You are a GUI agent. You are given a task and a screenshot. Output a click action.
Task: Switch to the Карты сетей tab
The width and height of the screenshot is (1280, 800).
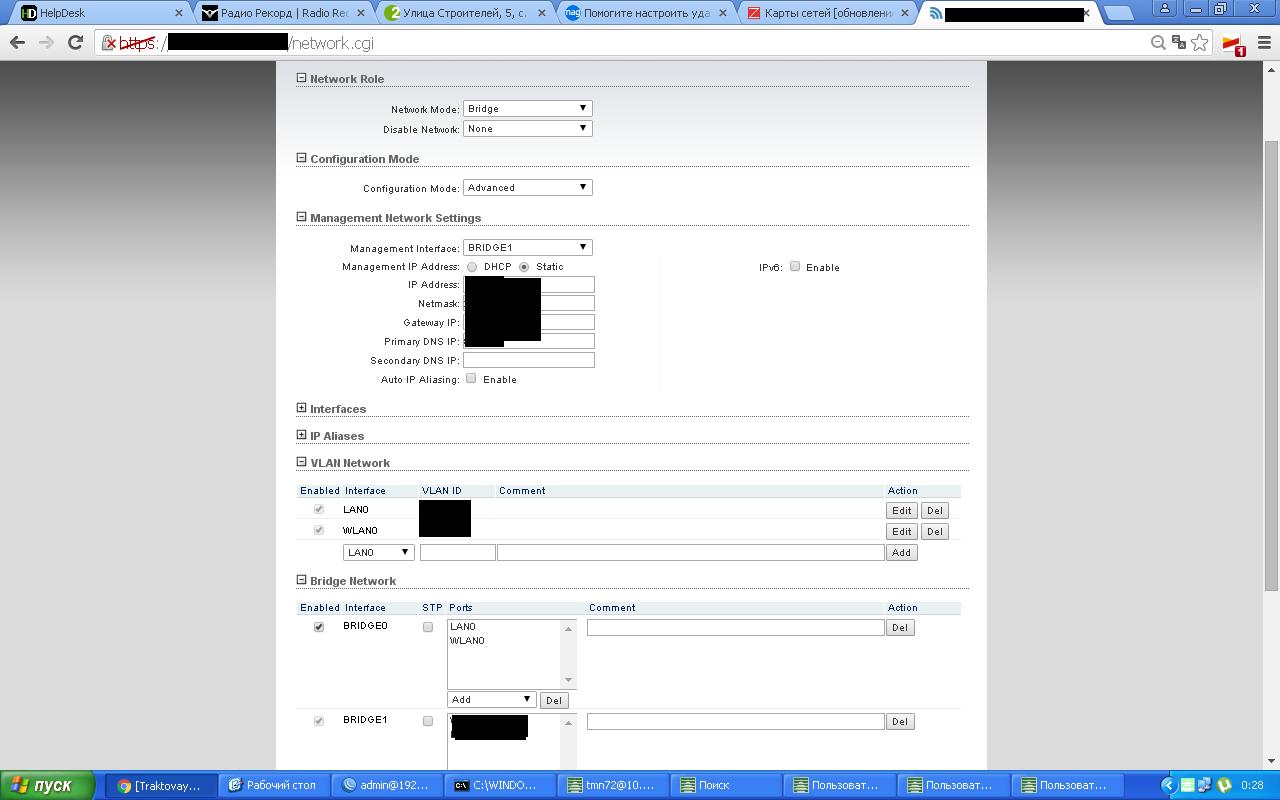(825, 13)
